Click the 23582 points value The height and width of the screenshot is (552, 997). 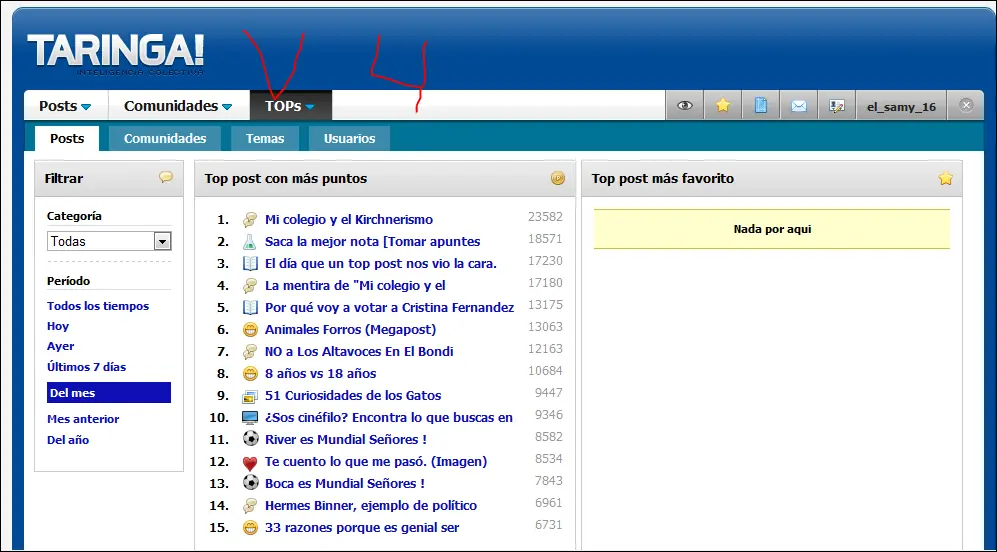[545, 217]
